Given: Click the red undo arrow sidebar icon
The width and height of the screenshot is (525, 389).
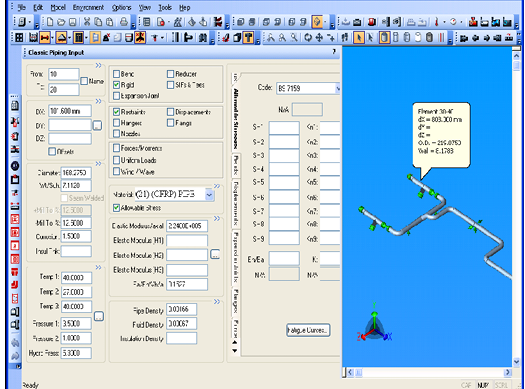Looking at the screenshot, I should coord(15,285).
